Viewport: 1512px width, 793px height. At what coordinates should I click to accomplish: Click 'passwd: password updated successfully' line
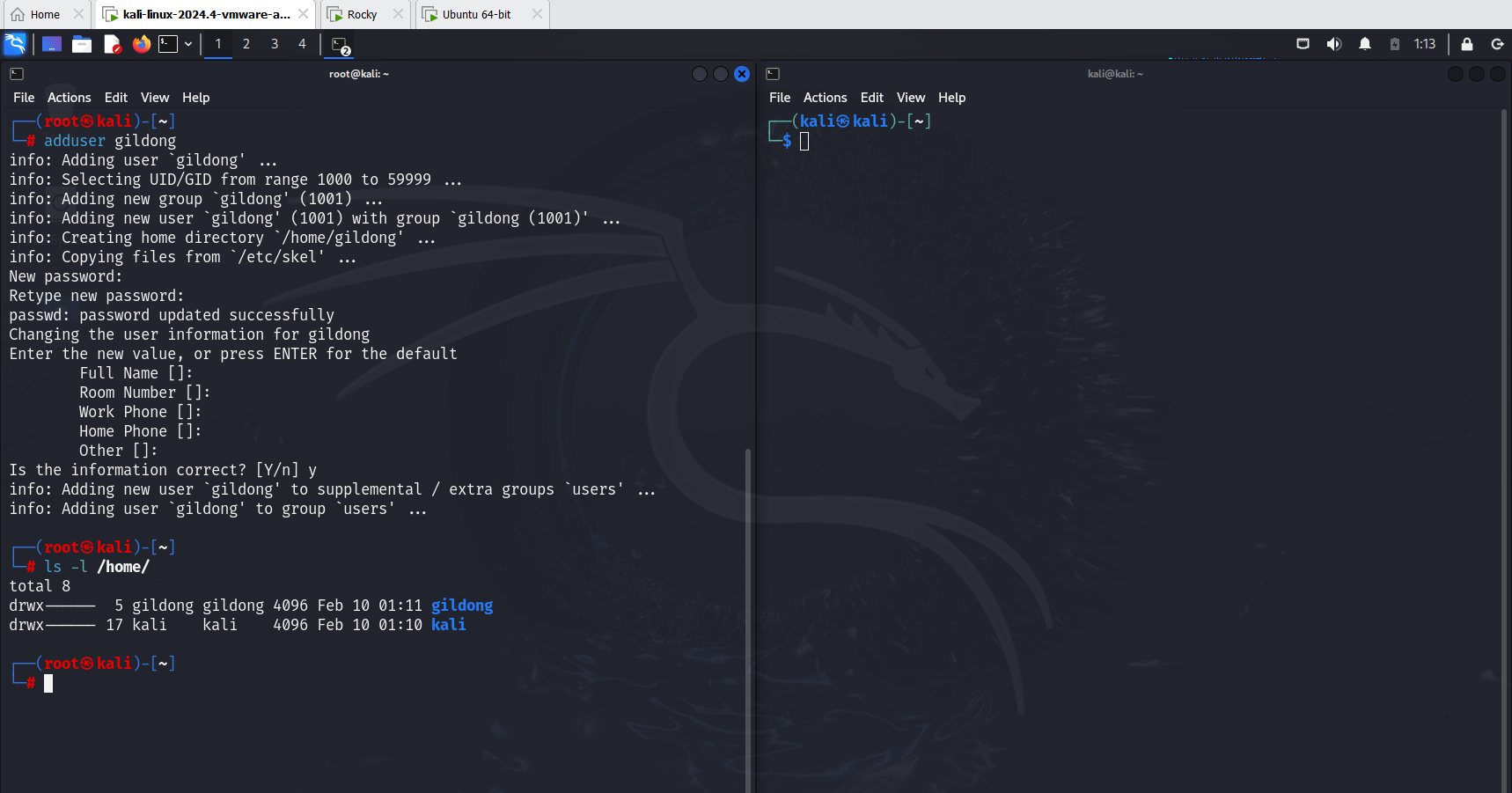(x=172, y=315)
